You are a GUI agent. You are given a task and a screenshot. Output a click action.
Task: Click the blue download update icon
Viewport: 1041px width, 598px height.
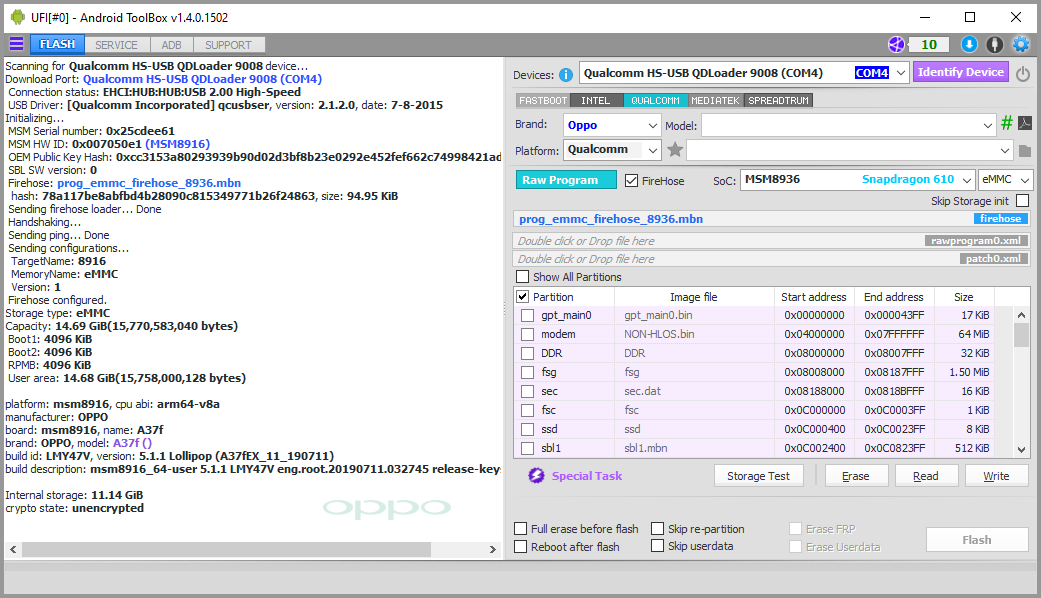(969, 44)
